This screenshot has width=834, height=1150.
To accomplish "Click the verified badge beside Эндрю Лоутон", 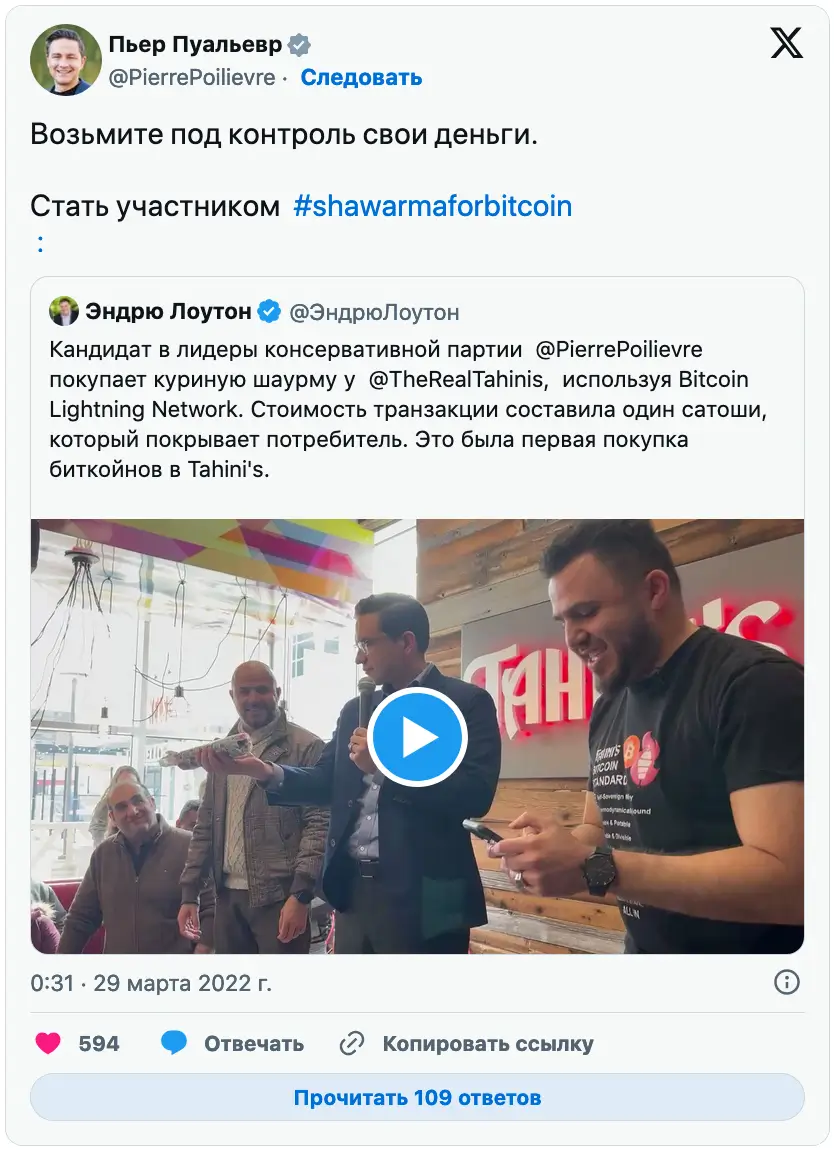I will click(269, 312).
